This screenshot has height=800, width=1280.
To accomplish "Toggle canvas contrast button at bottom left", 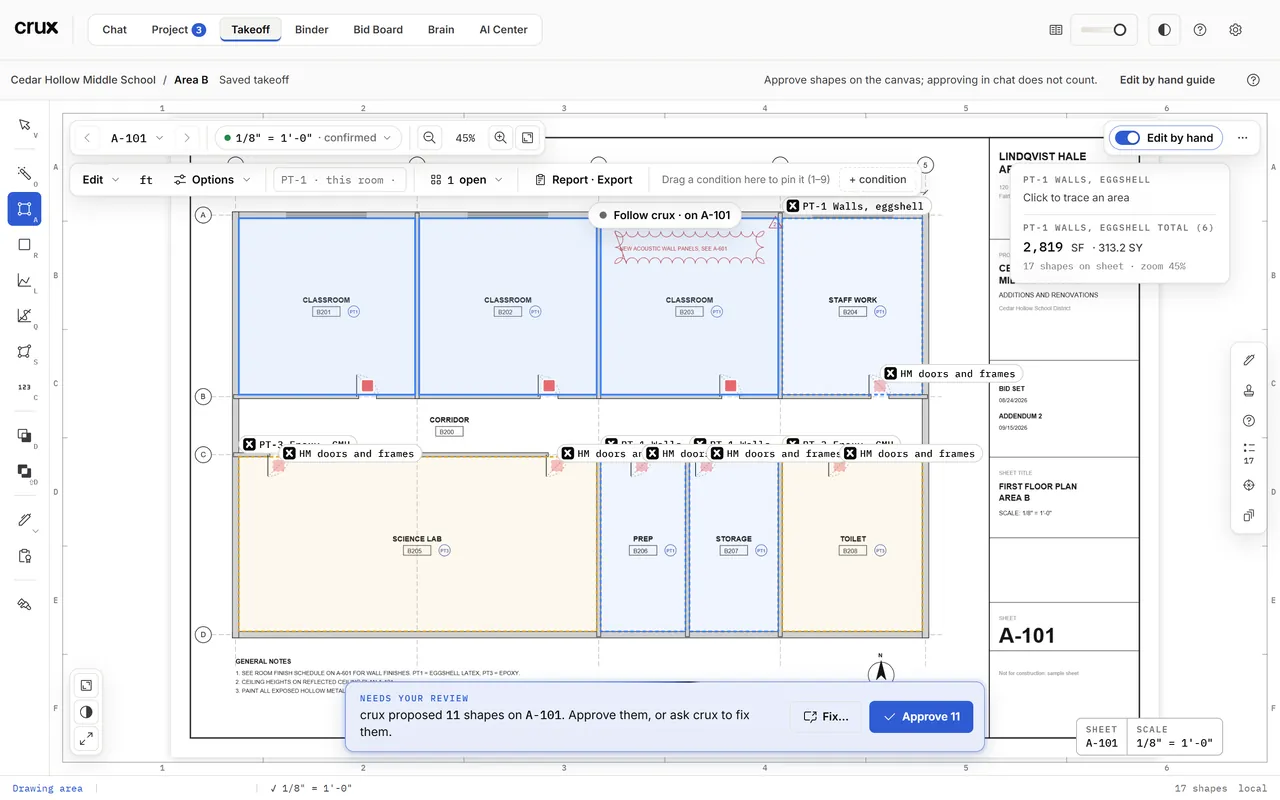I will pyautogui.click(x=86, y=712).
